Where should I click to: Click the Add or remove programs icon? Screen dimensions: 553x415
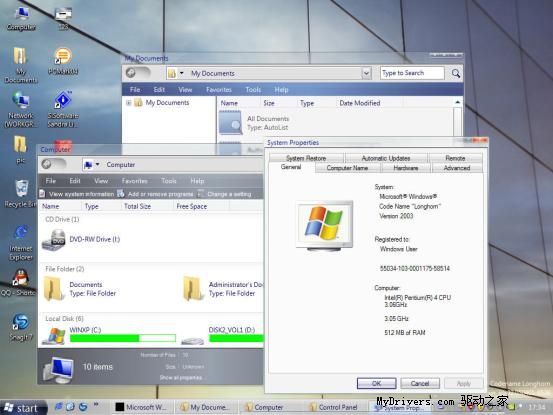click(x=121, y=194)
